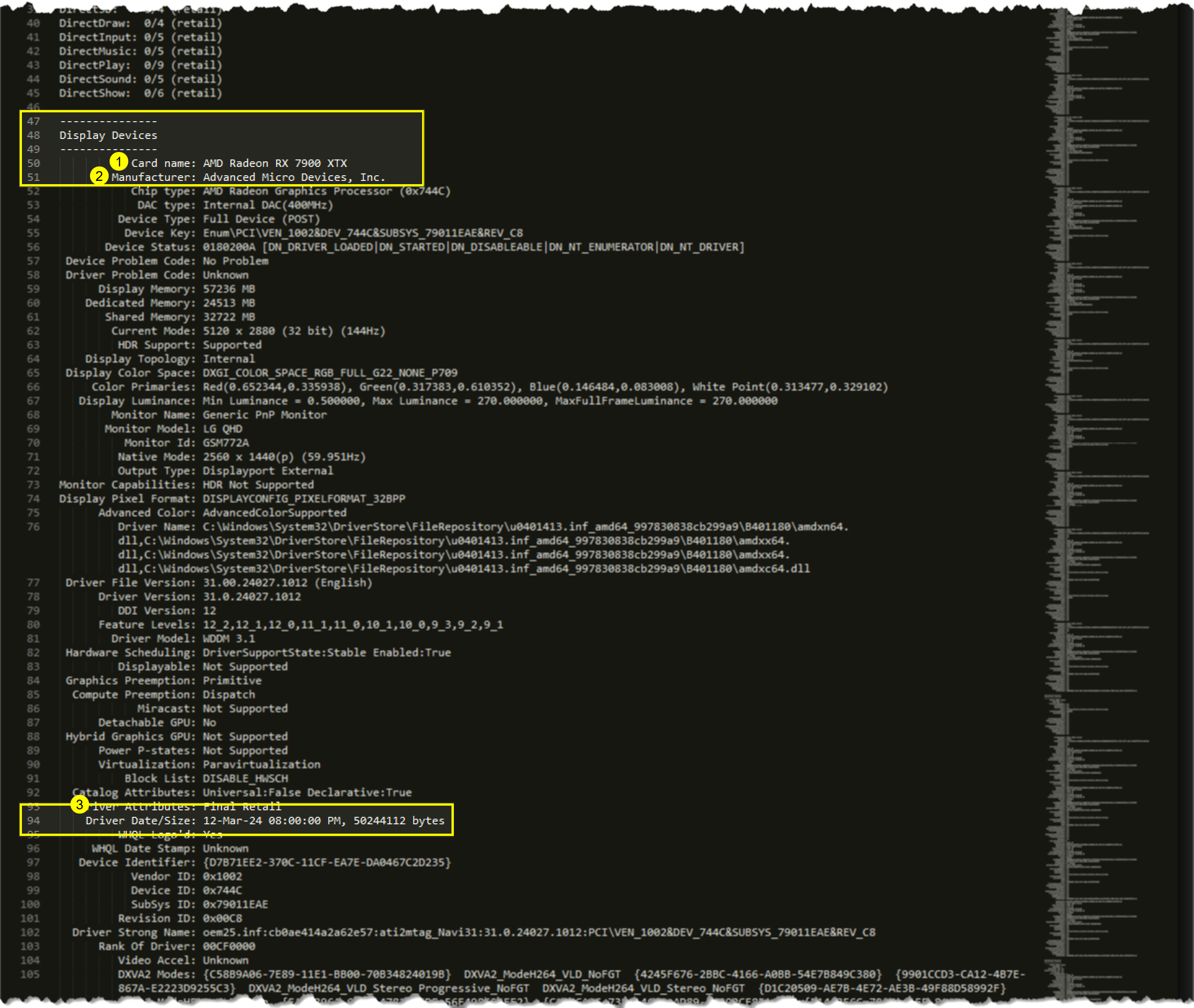1194x1008 pixels.
Task: Click the 'Native Mode: 2560 x 1440(p)' line
Action: [x=241, y=457]
